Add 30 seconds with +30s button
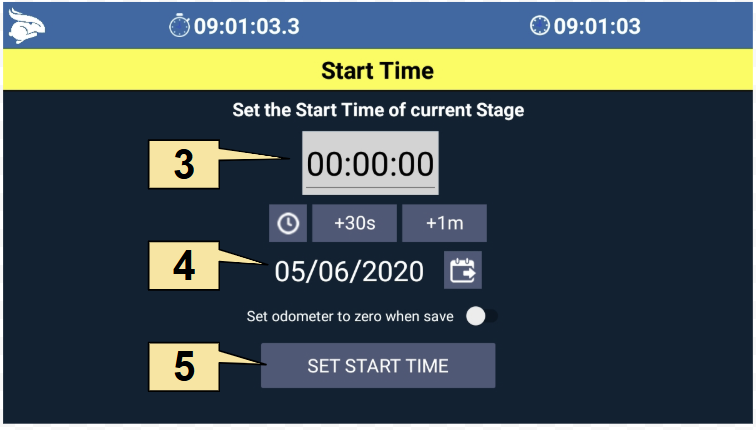The image size is (756, 430). (354, 223)
